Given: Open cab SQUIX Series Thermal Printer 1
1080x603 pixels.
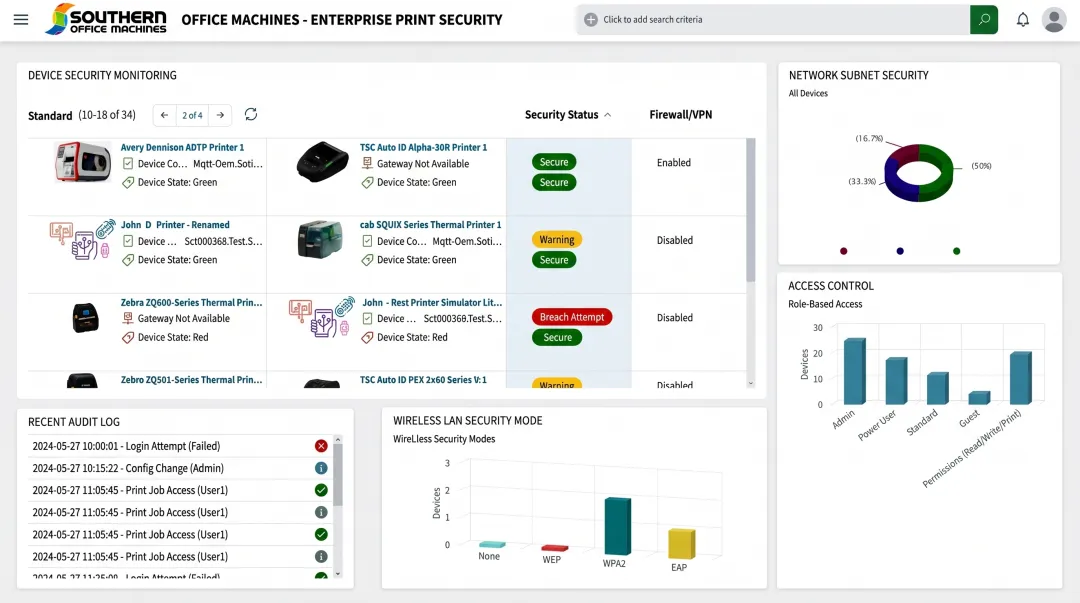Looking at the screenshot, I should 430,225.
